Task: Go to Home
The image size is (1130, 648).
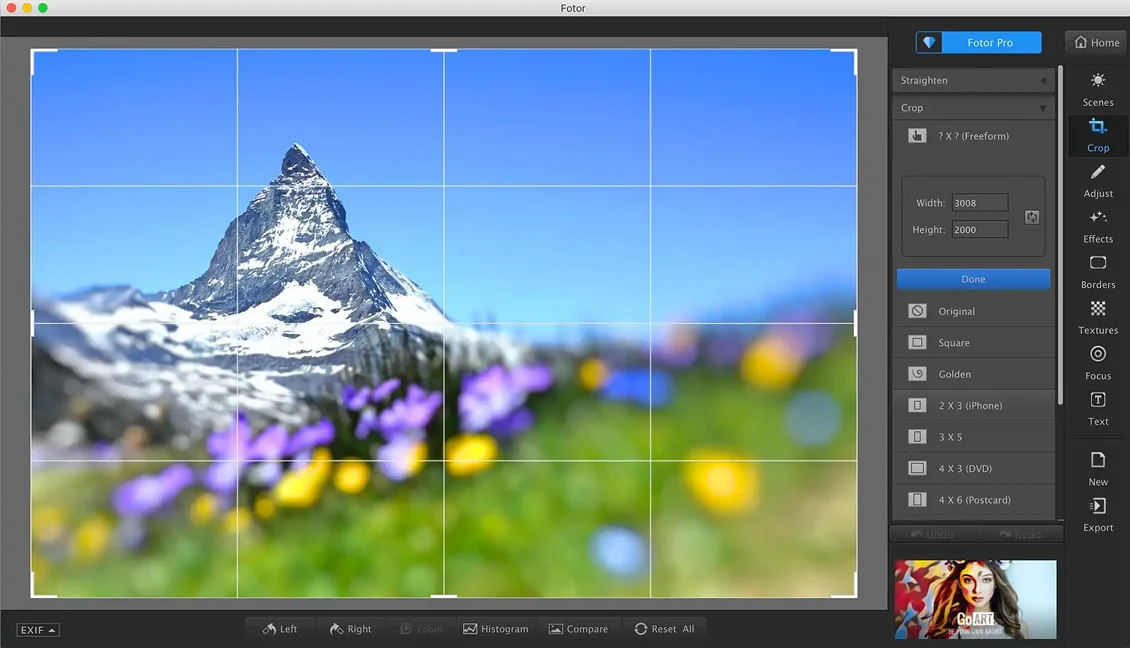Action: click(1097, 43)
